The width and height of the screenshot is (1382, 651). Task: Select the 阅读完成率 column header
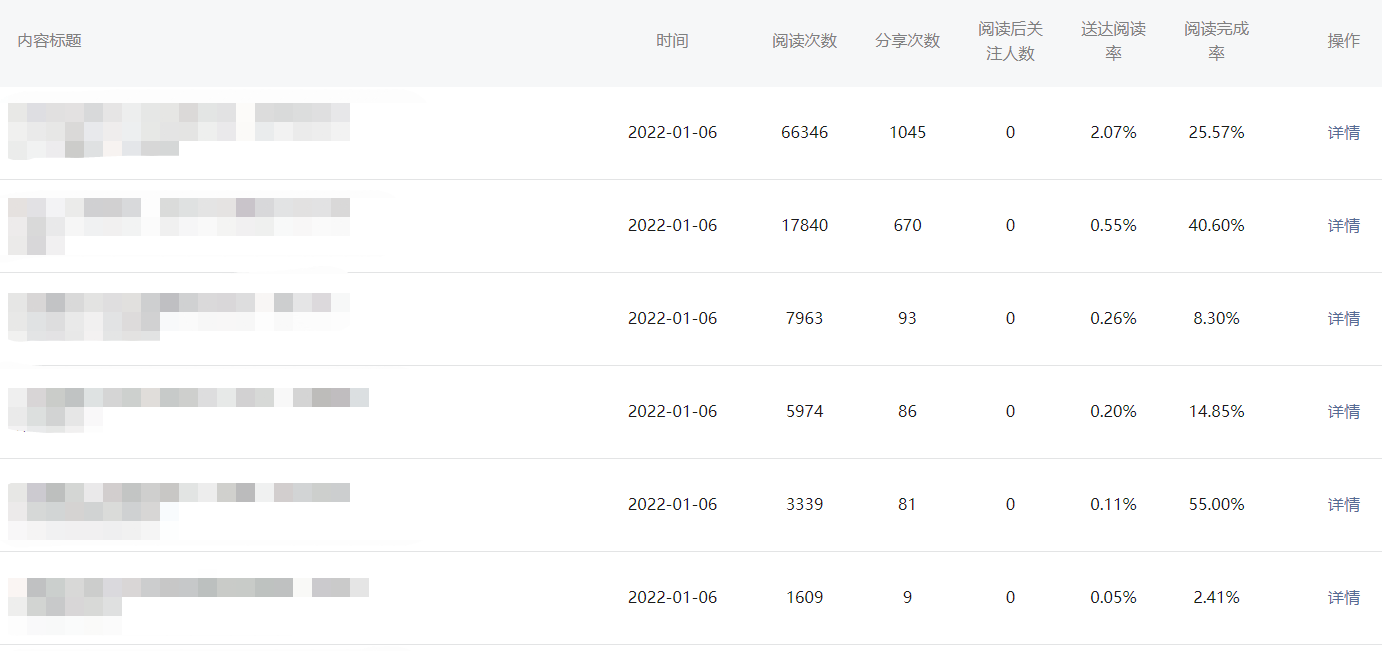(1216, 41)
